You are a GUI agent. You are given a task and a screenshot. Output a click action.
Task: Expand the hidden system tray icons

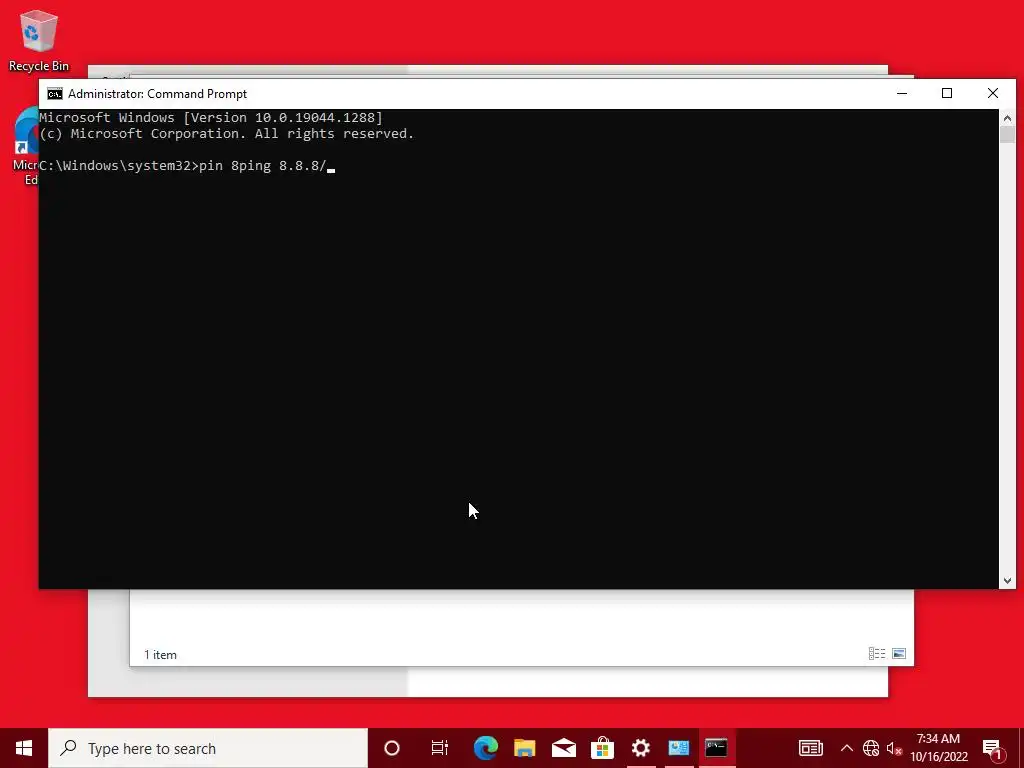[x=846, y=748]
